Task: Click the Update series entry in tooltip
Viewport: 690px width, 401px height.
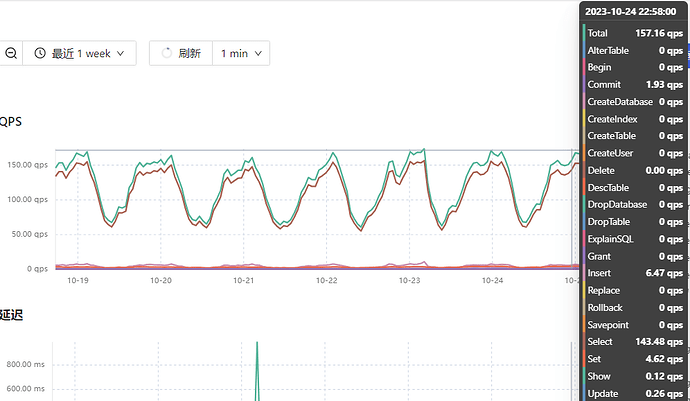Action: tap(634, 393)
